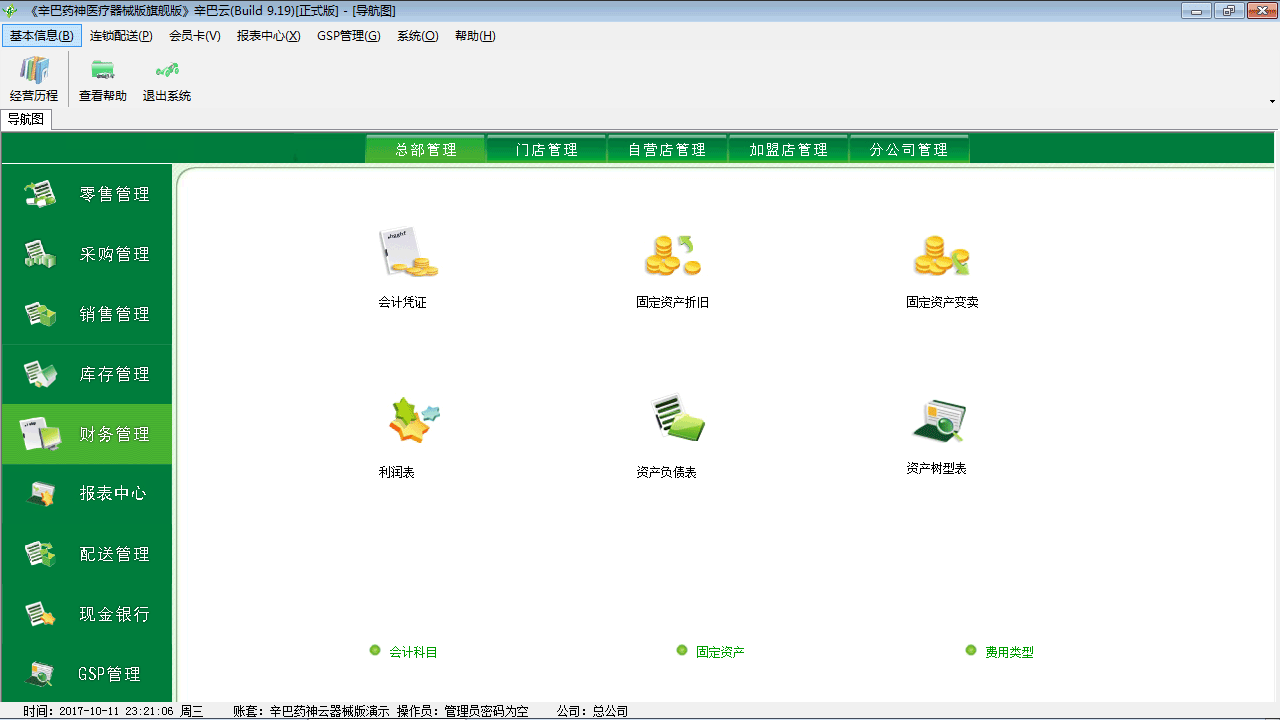1280x720 pixels.
Task: Click the 财务管理 sidebar icon
Action: click(x=41, y=434)
